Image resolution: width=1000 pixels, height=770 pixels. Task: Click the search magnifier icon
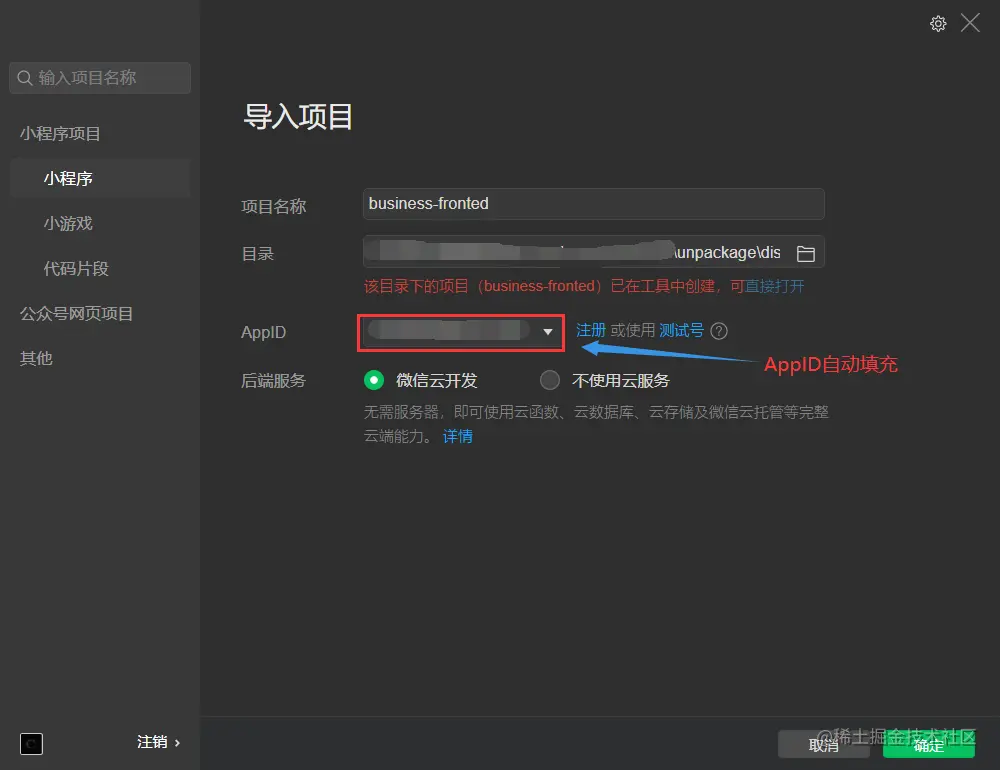coord(24,78)
